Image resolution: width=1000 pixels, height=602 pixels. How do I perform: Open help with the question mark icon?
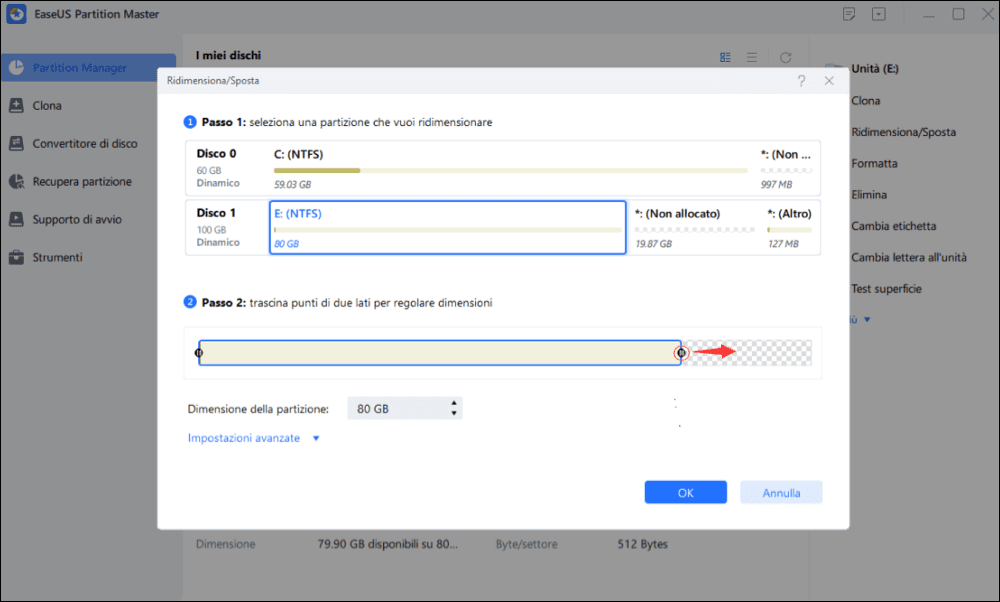[801, 81]
